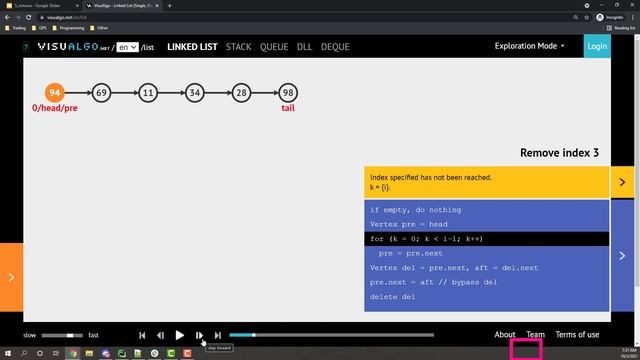640x360 pixels.
Task: Open the en language selector
Action: 127,47
